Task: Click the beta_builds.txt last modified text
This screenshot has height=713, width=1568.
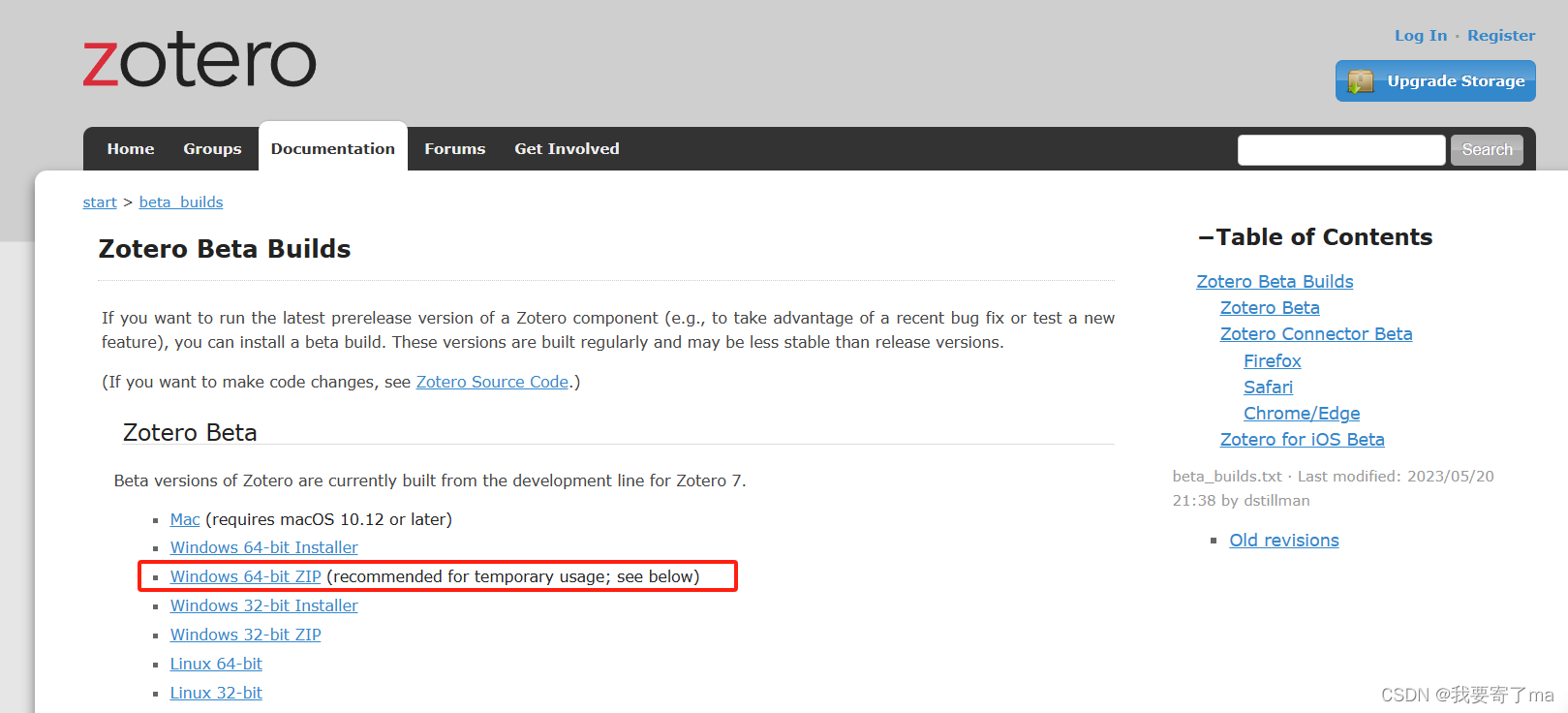Action: (1333, 488)
